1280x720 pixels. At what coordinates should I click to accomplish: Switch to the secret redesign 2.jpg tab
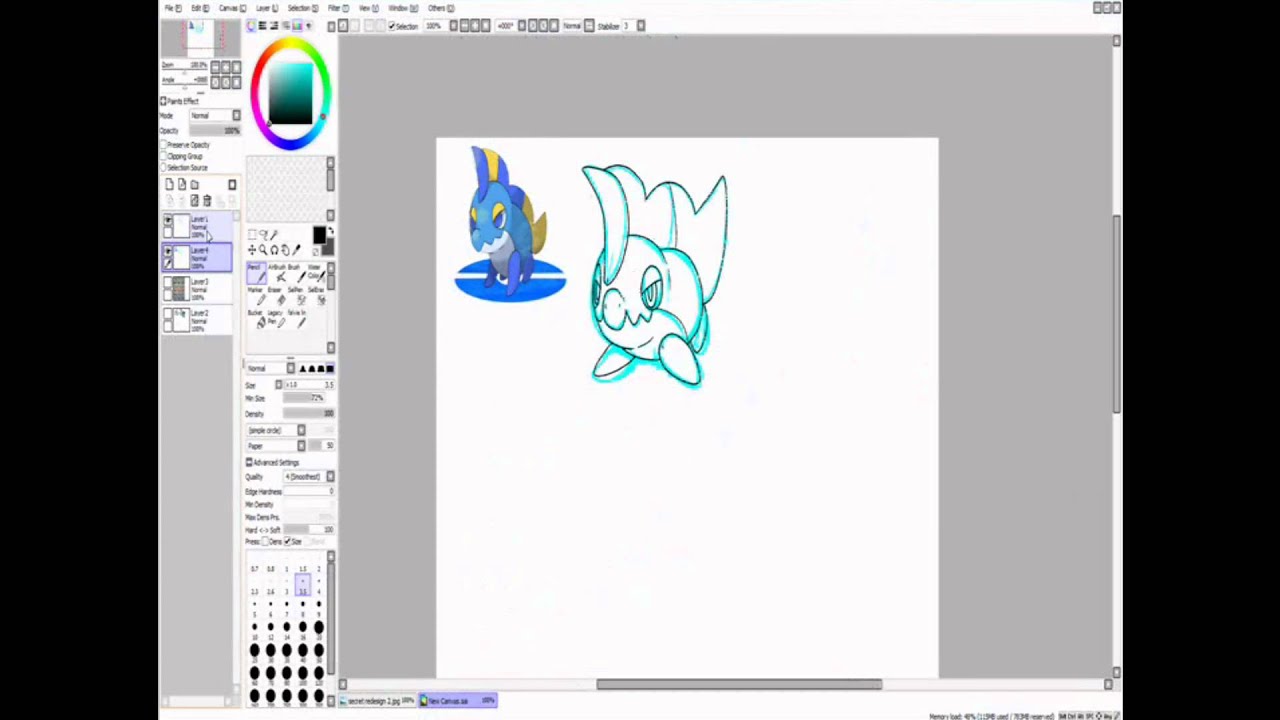click(378, 701)
